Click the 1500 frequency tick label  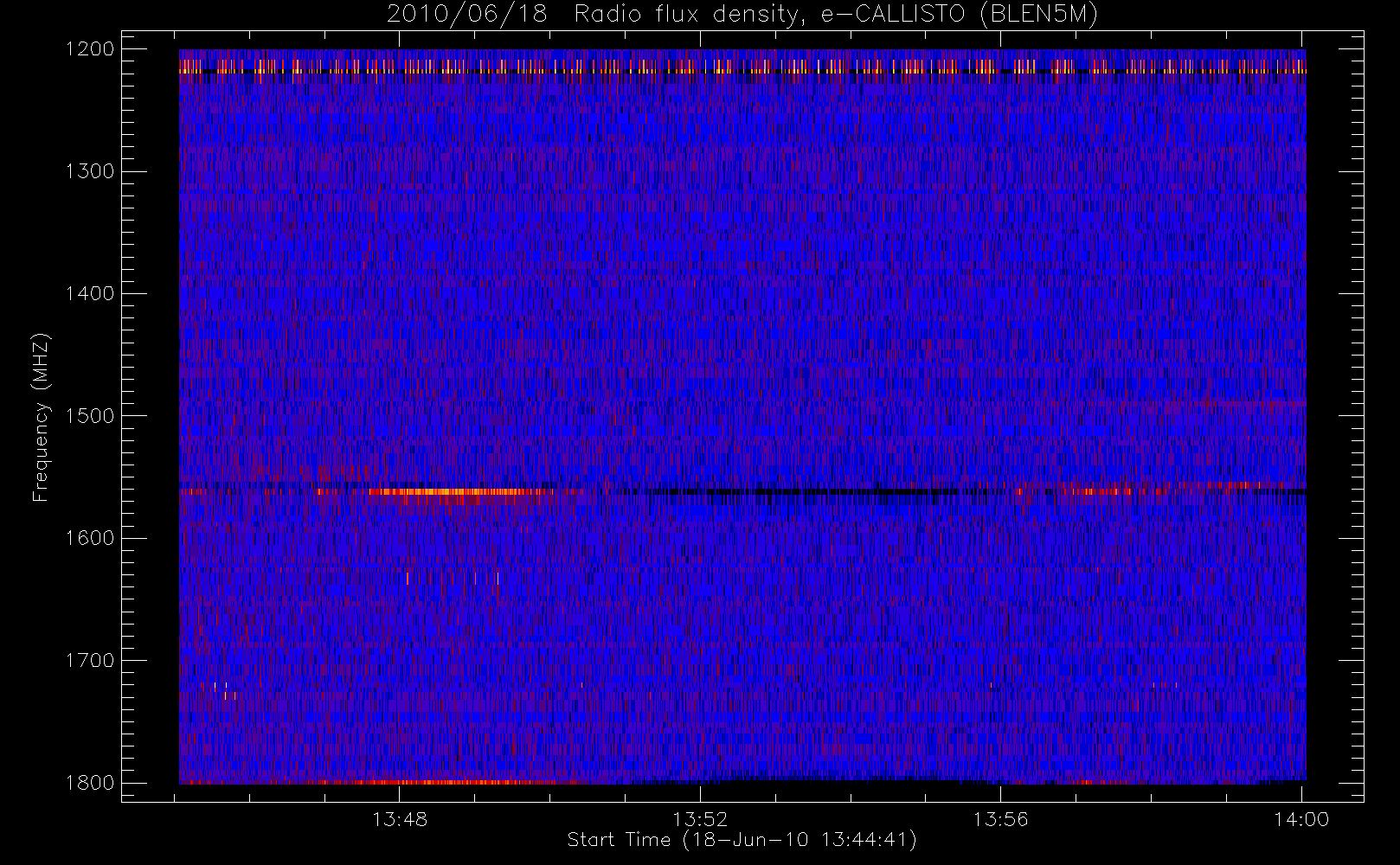pos(90,416)
